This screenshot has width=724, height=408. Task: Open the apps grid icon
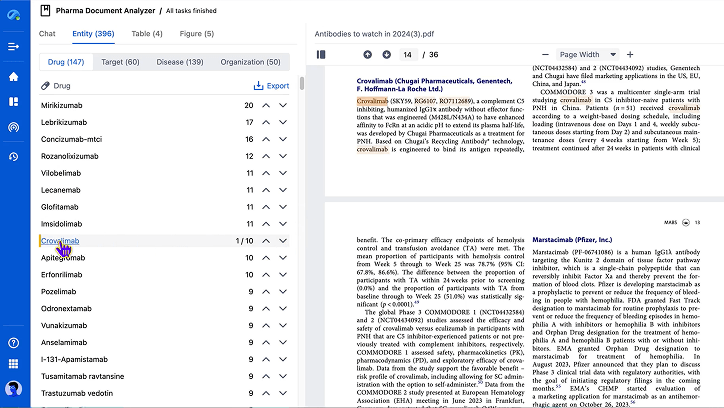coord(13,364)
